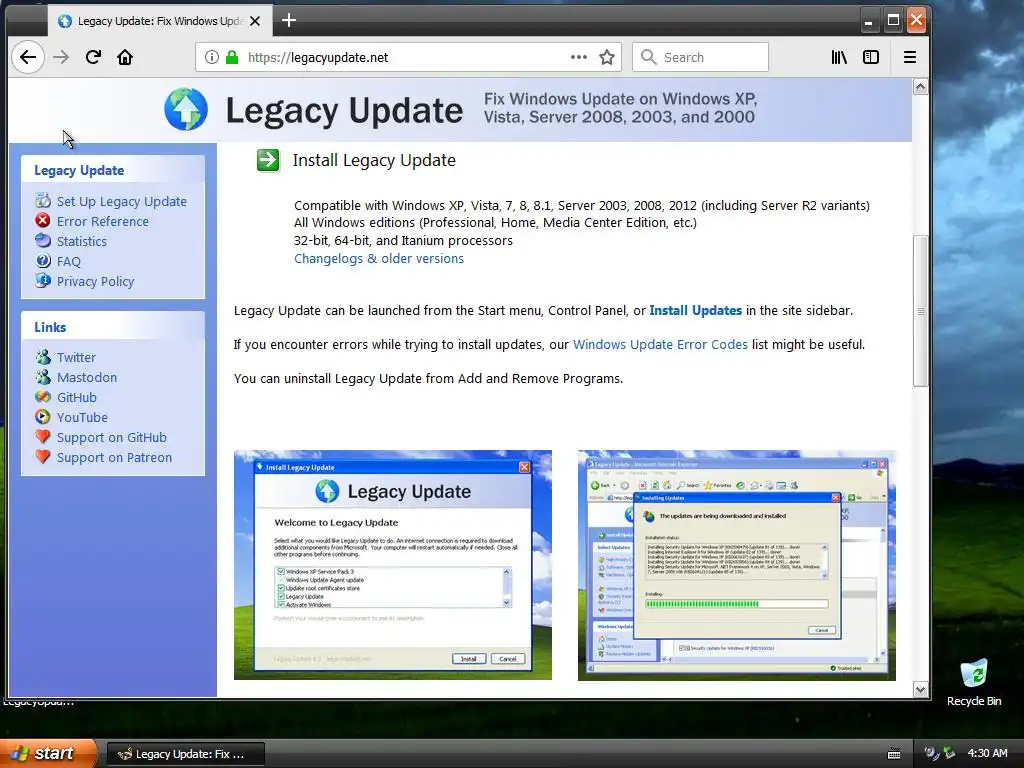Open the Firefox hamburger menu
This screenshot has width=1024, height=768.
click(910, 57)
